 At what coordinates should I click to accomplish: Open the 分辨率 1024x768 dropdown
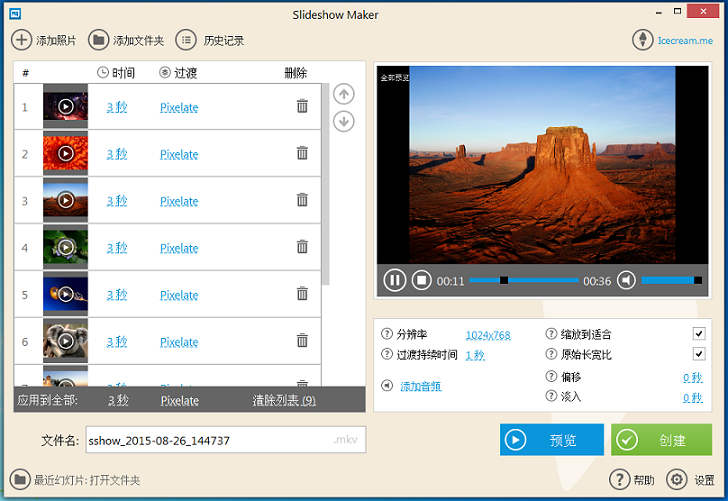(488, 335)
